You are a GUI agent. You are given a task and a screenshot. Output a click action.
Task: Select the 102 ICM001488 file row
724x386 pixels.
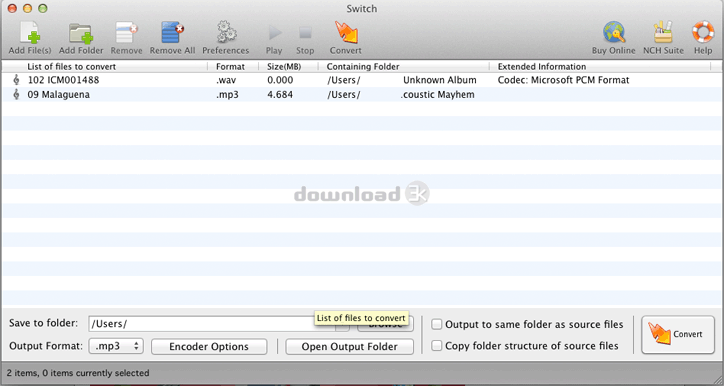[362, 80]
